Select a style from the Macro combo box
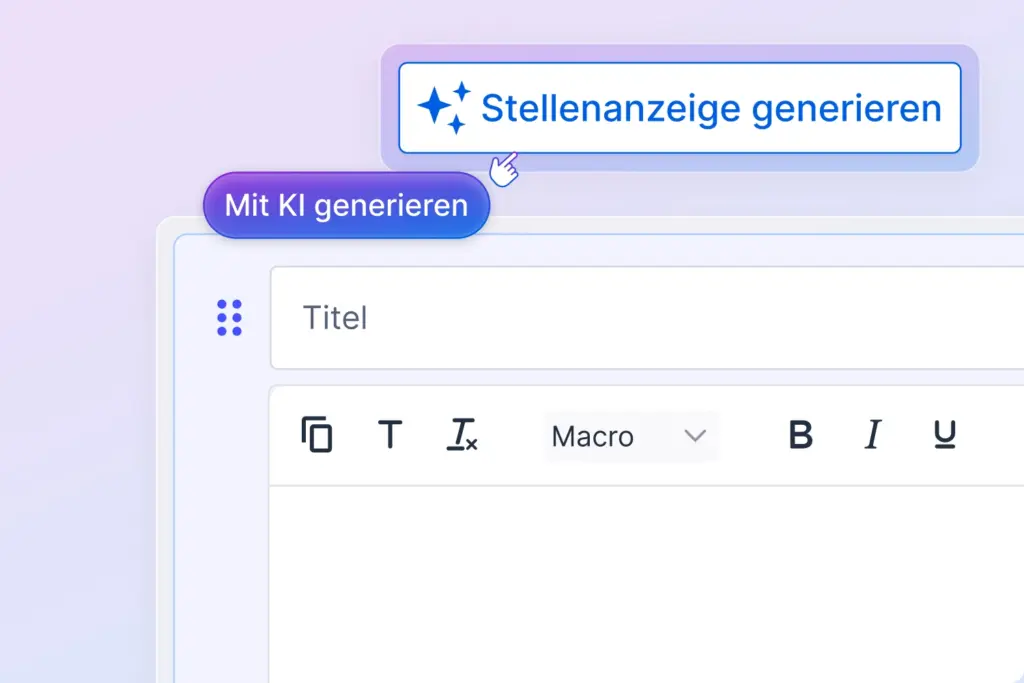Screen dimensions: 1024x683 630,436
